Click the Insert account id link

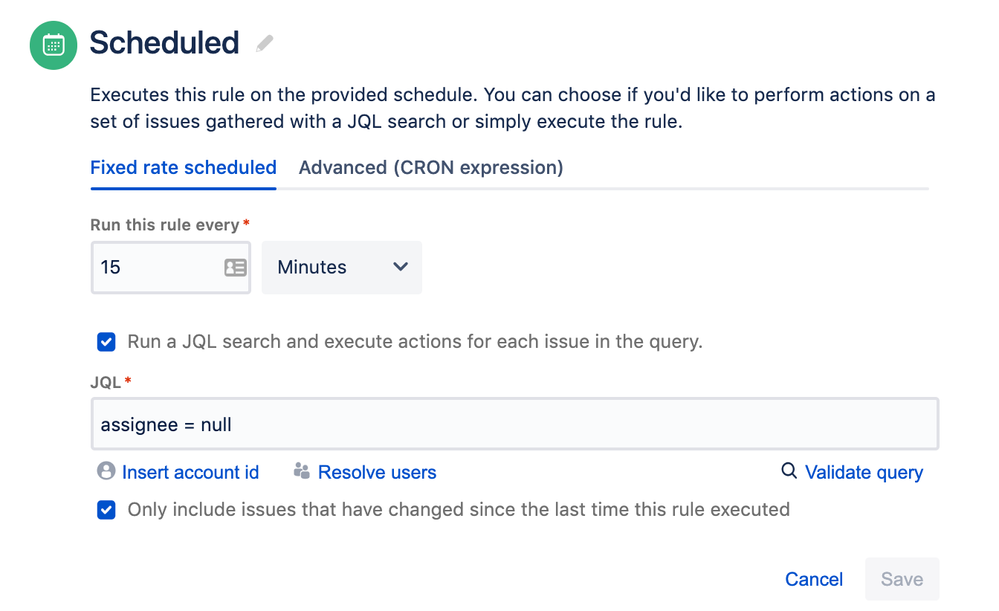[x=190, y=472]
